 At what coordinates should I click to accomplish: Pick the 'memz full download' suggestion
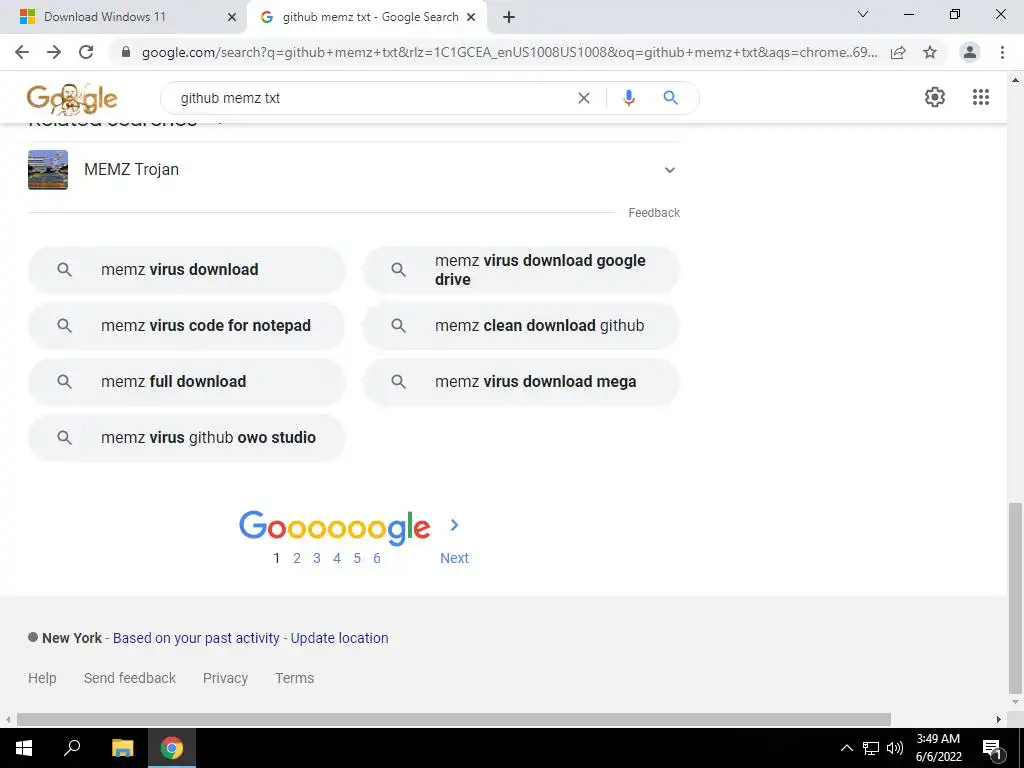click(187, 381)
